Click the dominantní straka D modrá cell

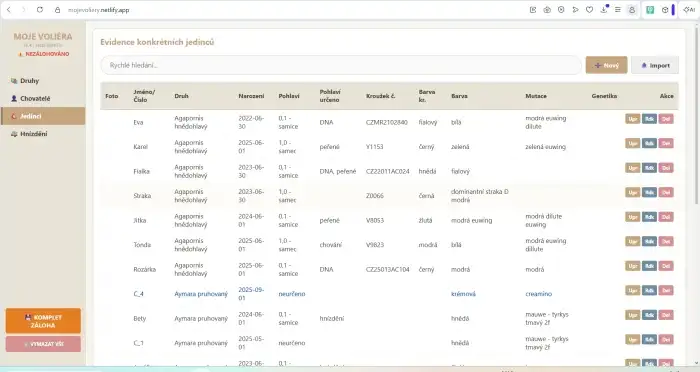(x=479, y=196)
